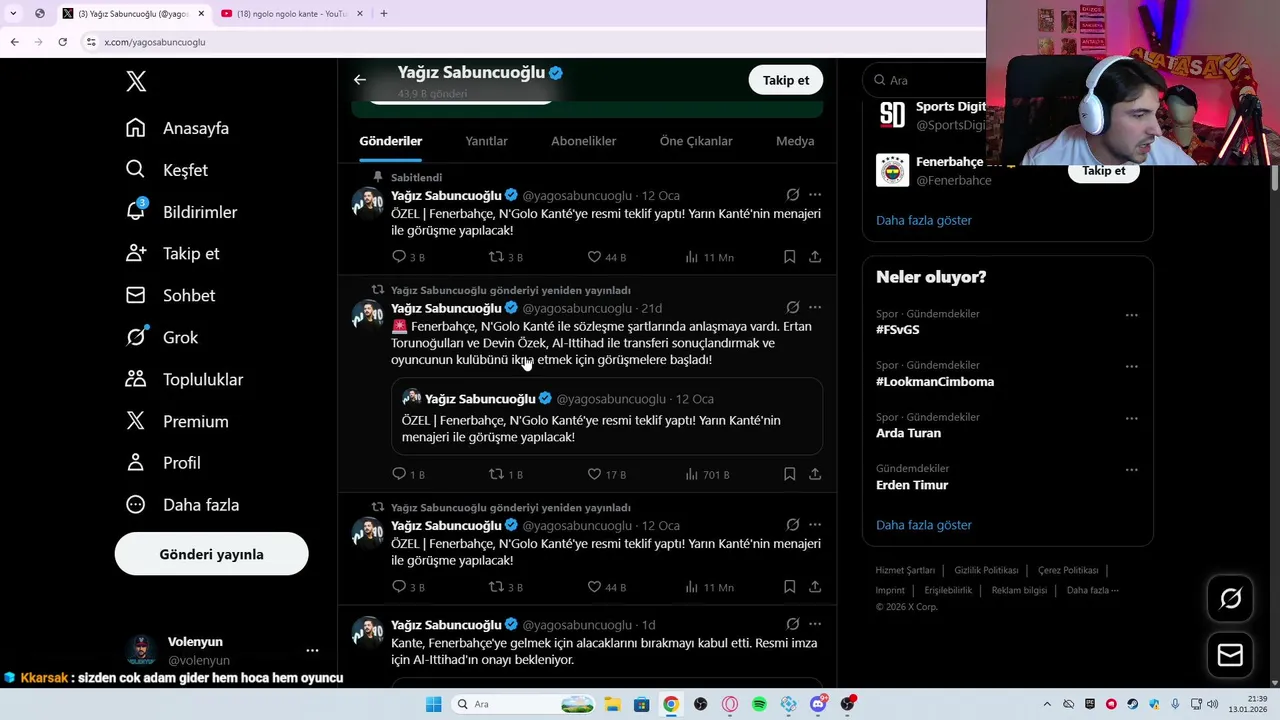Open Windows Start menu
The width and height of the screenshot is (1280, 720).
[x=433, y=704]
